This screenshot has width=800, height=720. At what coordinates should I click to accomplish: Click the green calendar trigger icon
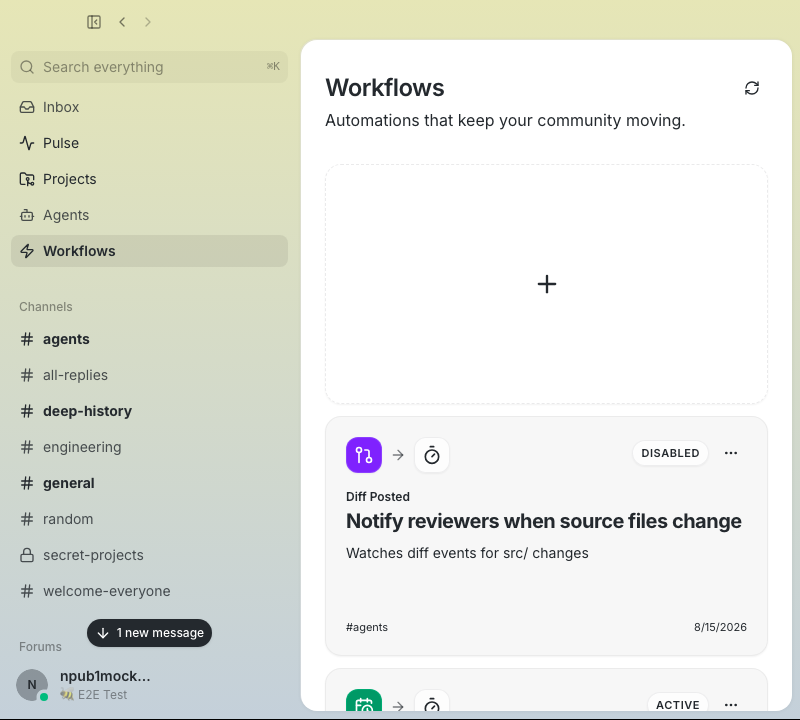coord(364,701)
